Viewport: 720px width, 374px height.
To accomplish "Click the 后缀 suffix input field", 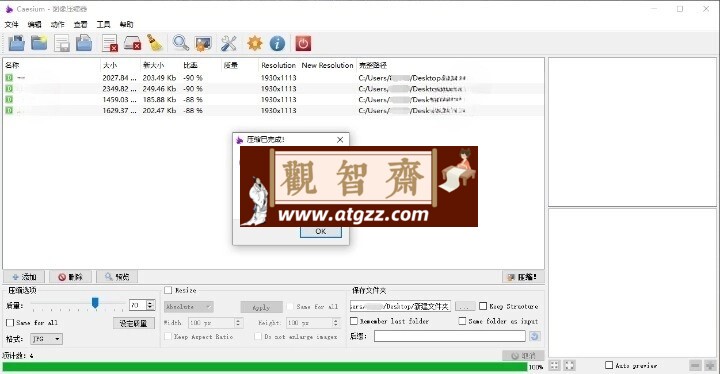I will point(450,336).
